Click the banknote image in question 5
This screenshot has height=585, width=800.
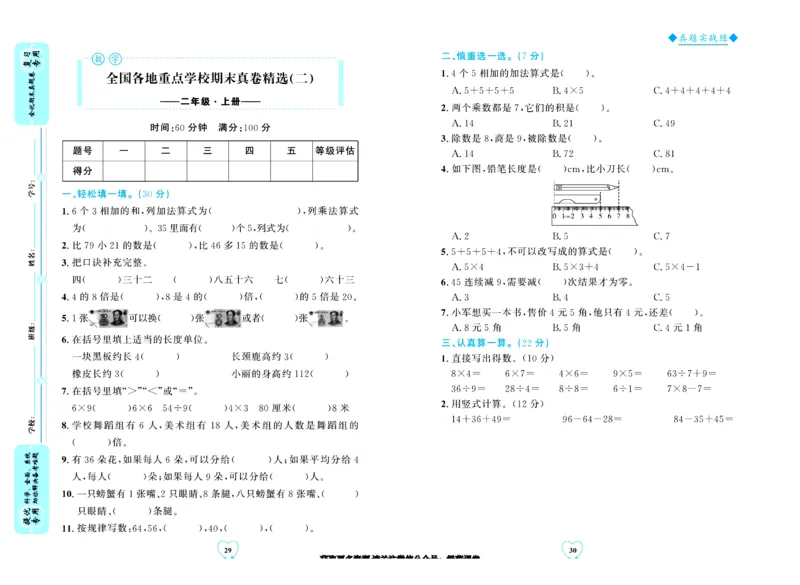pos(110,318)
